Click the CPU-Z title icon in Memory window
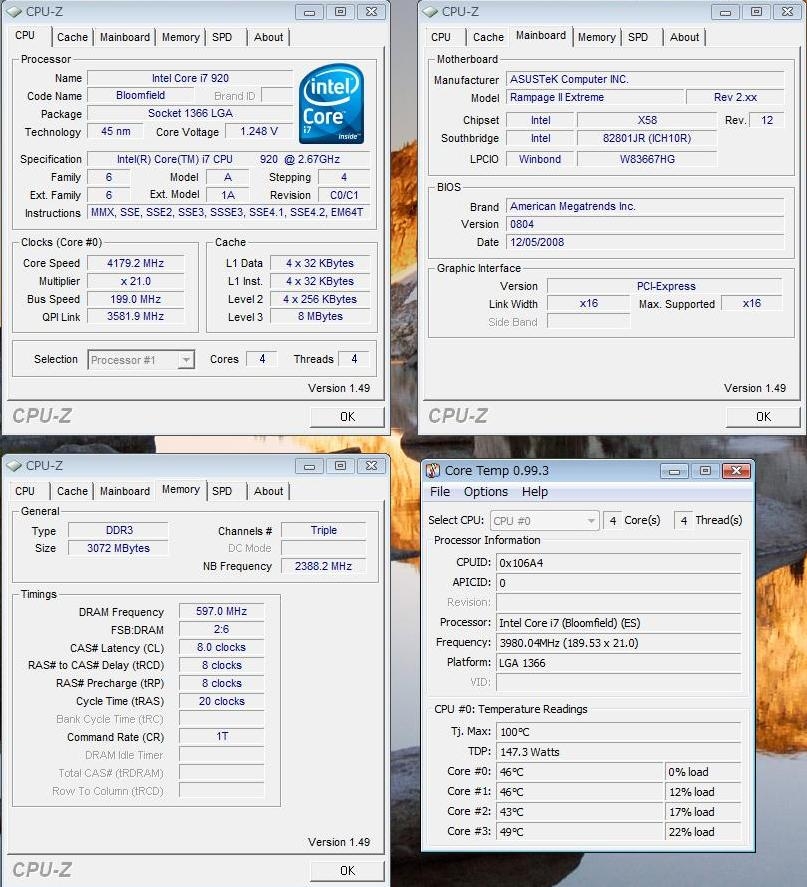This screenshot has height=887, width=807. [14, 466]
